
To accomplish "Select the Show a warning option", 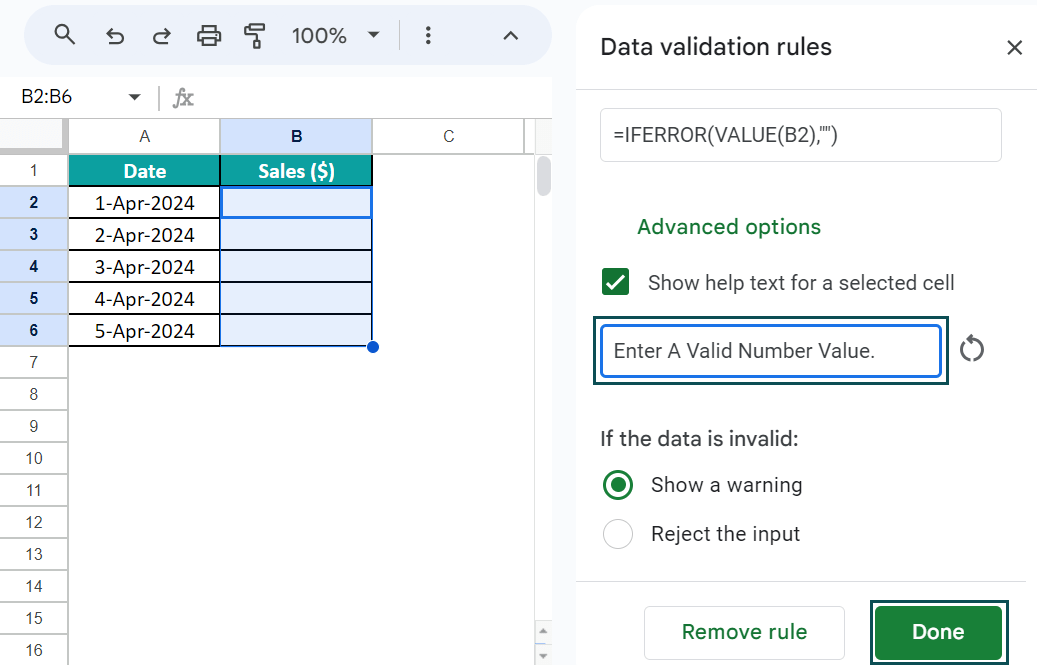I will (x=618, y=485).
